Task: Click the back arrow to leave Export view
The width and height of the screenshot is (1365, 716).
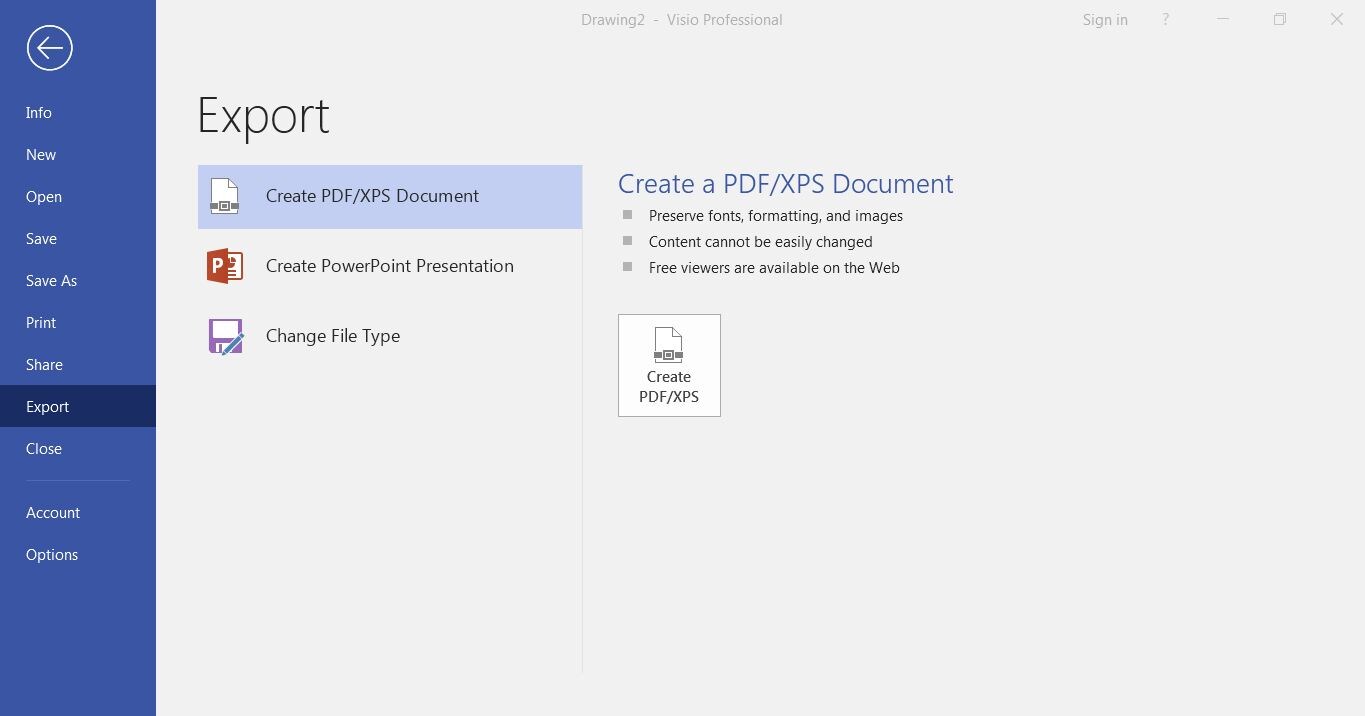Action: click(49, 47)
